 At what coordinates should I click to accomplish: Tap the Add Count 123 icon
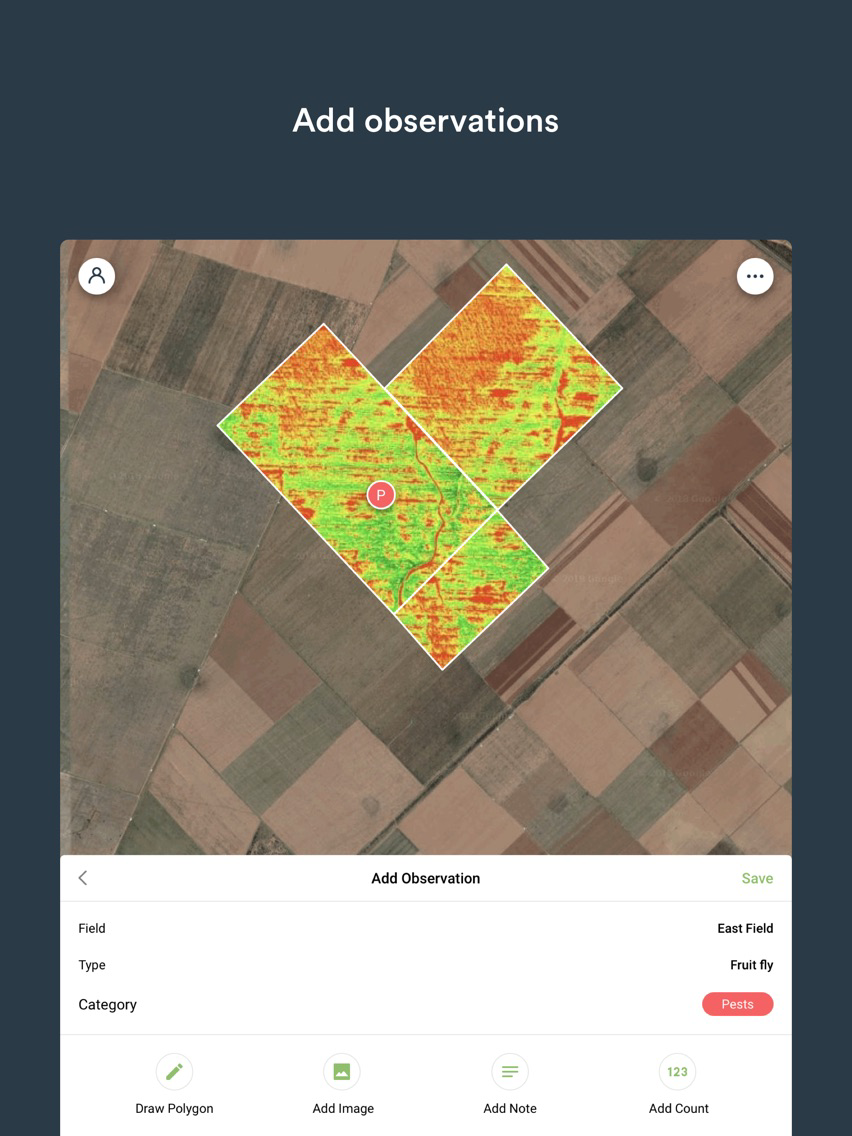coord(677,1072)
